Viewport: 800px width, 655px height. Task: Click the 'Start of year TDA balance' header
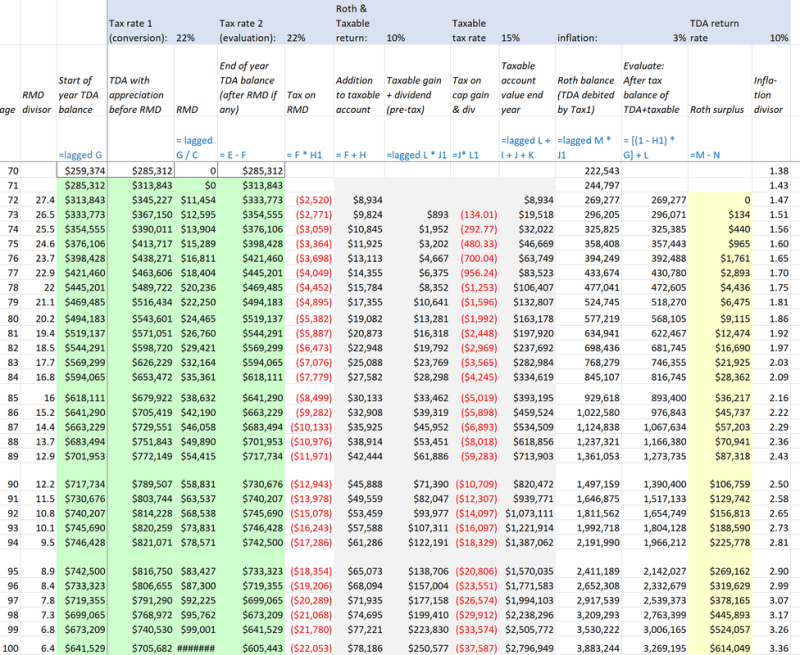78,95
